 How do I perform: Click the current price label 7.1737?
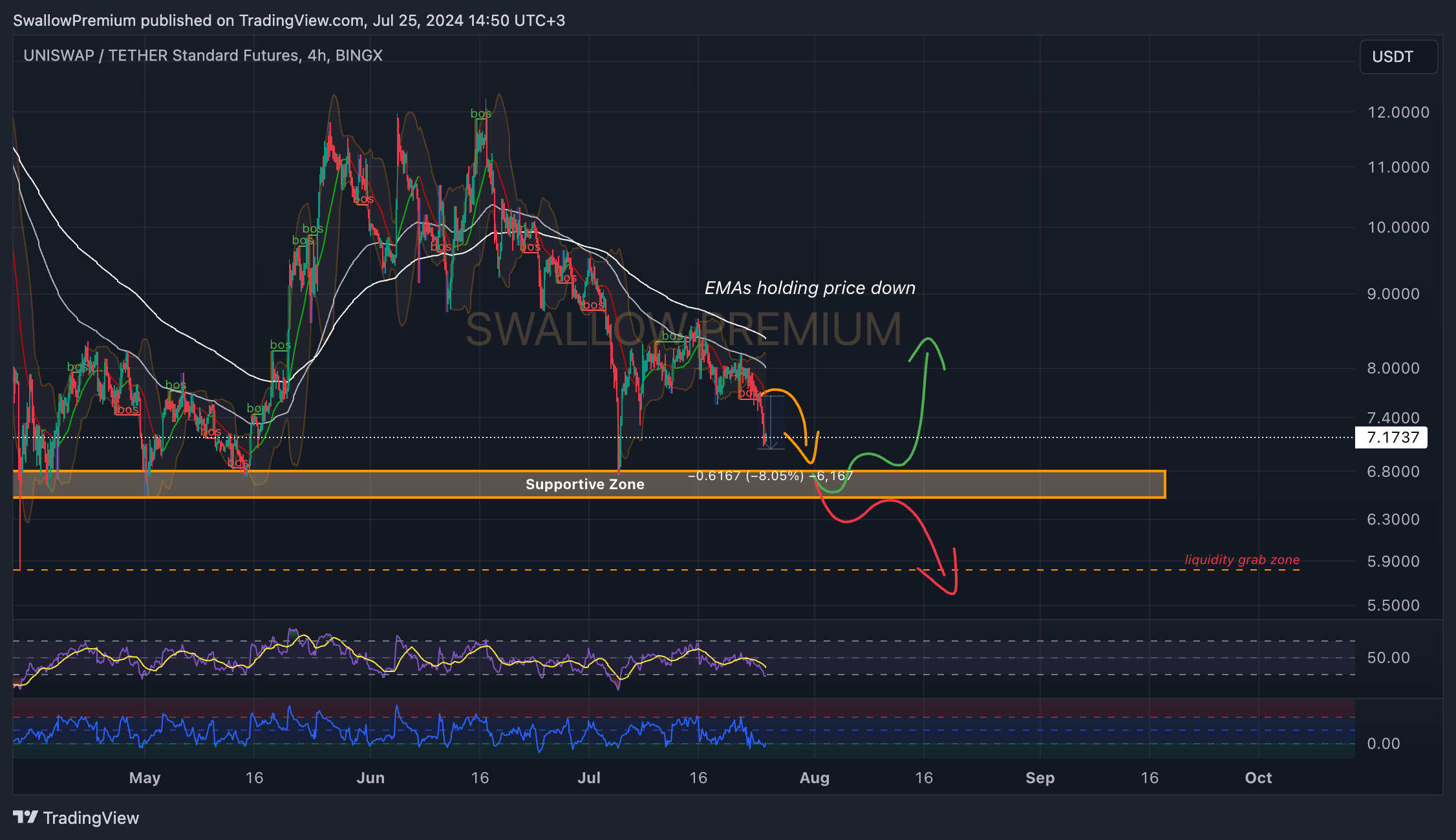pyautogui.click(x=1392, y=437)
